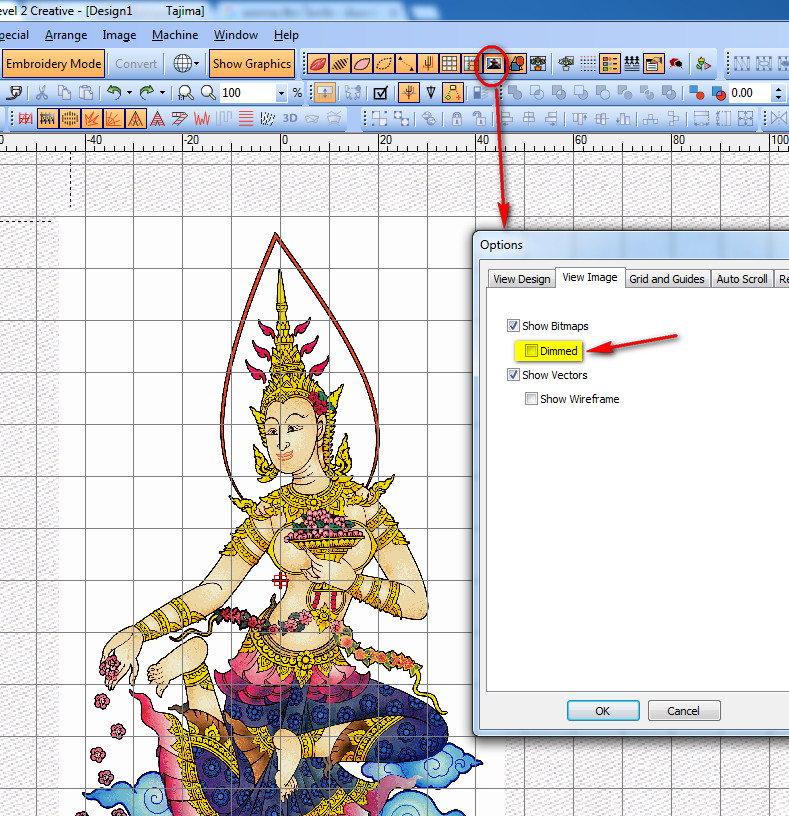This screenshot has height=816, width=789.
Task: Toggle the Show Graphics button
Action: 252,64
